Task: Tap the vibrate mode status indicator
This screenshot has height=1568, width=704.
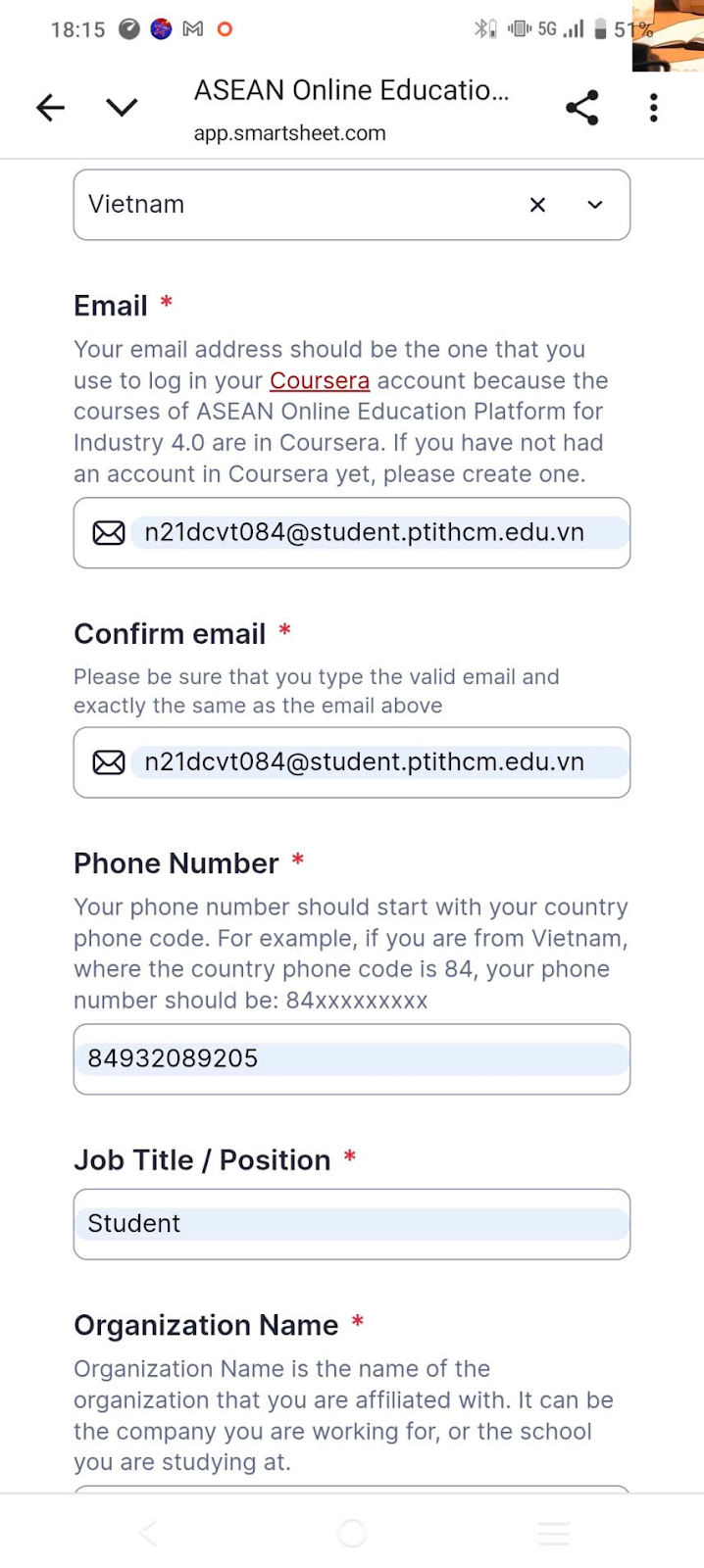Action: tap(519, 29)
